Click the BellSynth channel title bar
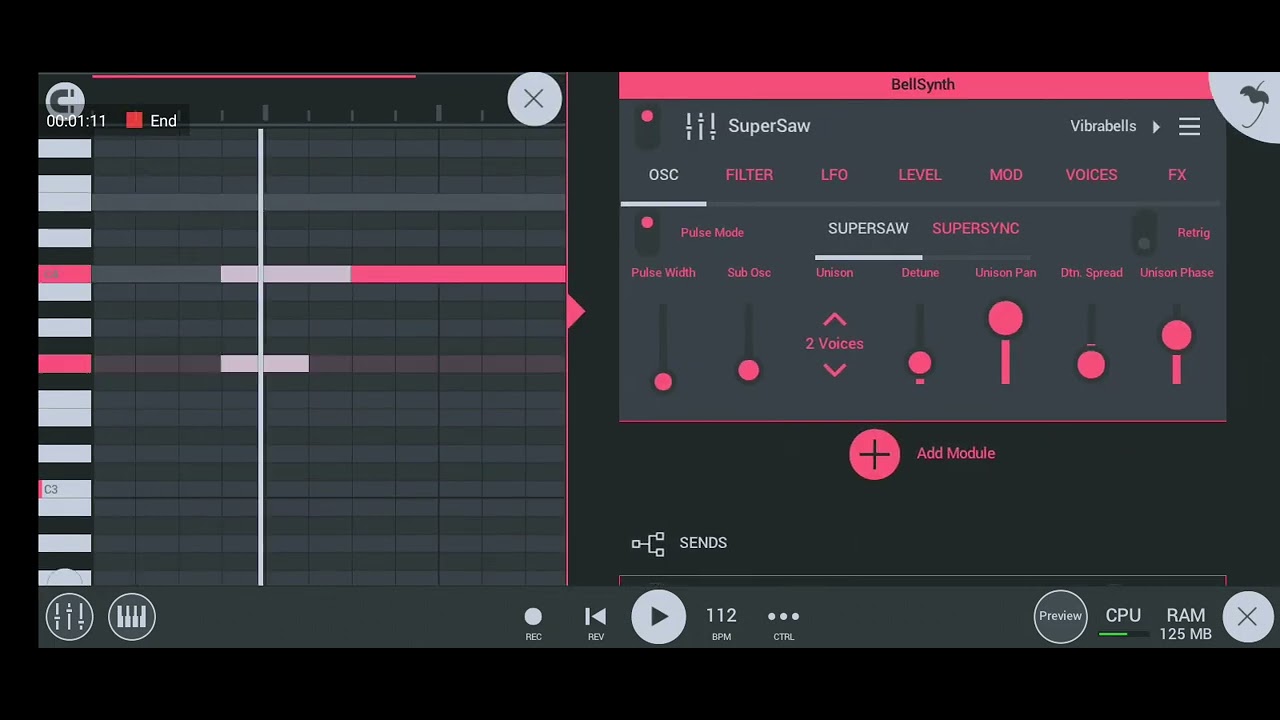This screenshot has height=720, width=1280. click(922, 85)
